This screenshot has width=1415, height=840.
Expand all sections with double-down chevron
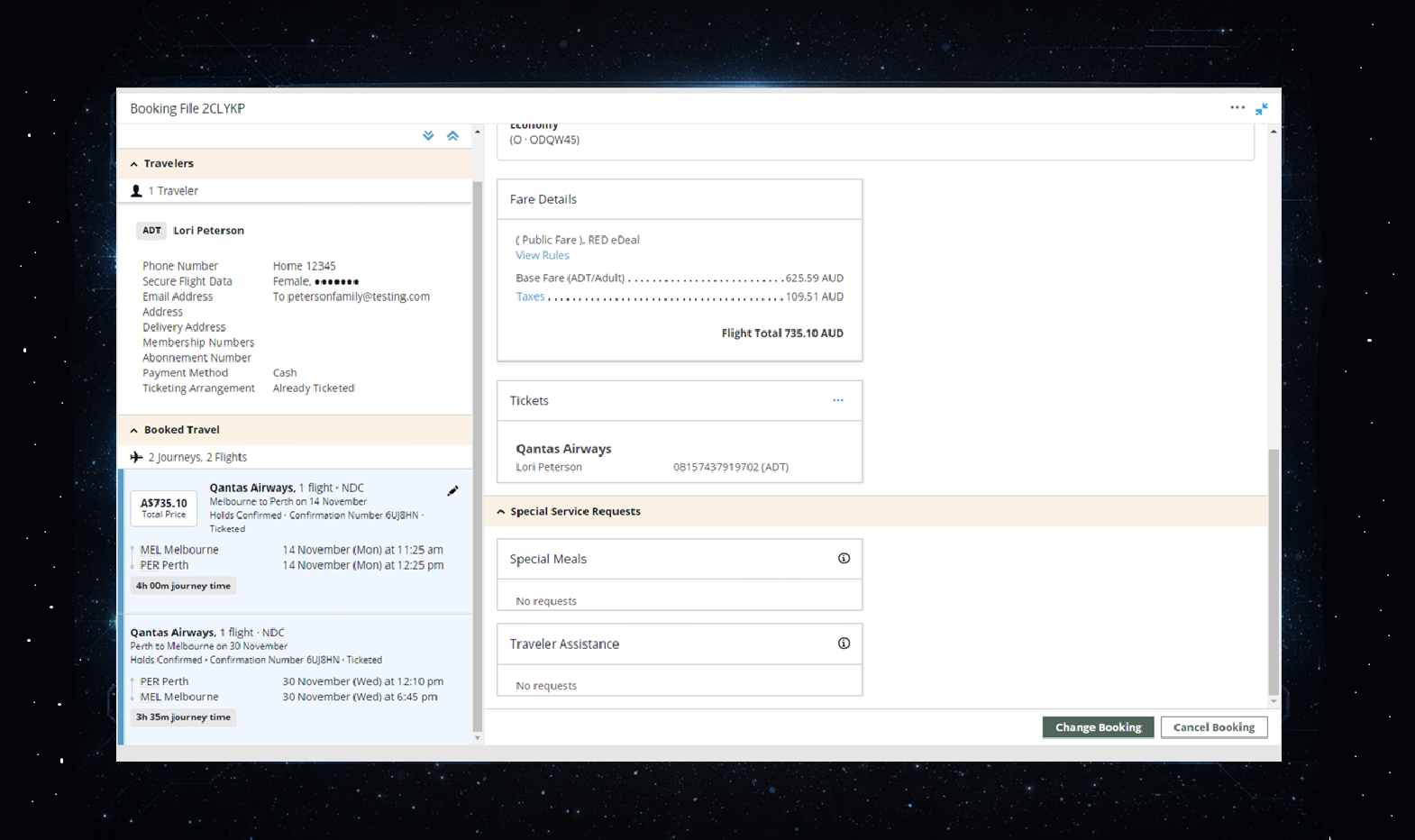click(x=428, y=136)
